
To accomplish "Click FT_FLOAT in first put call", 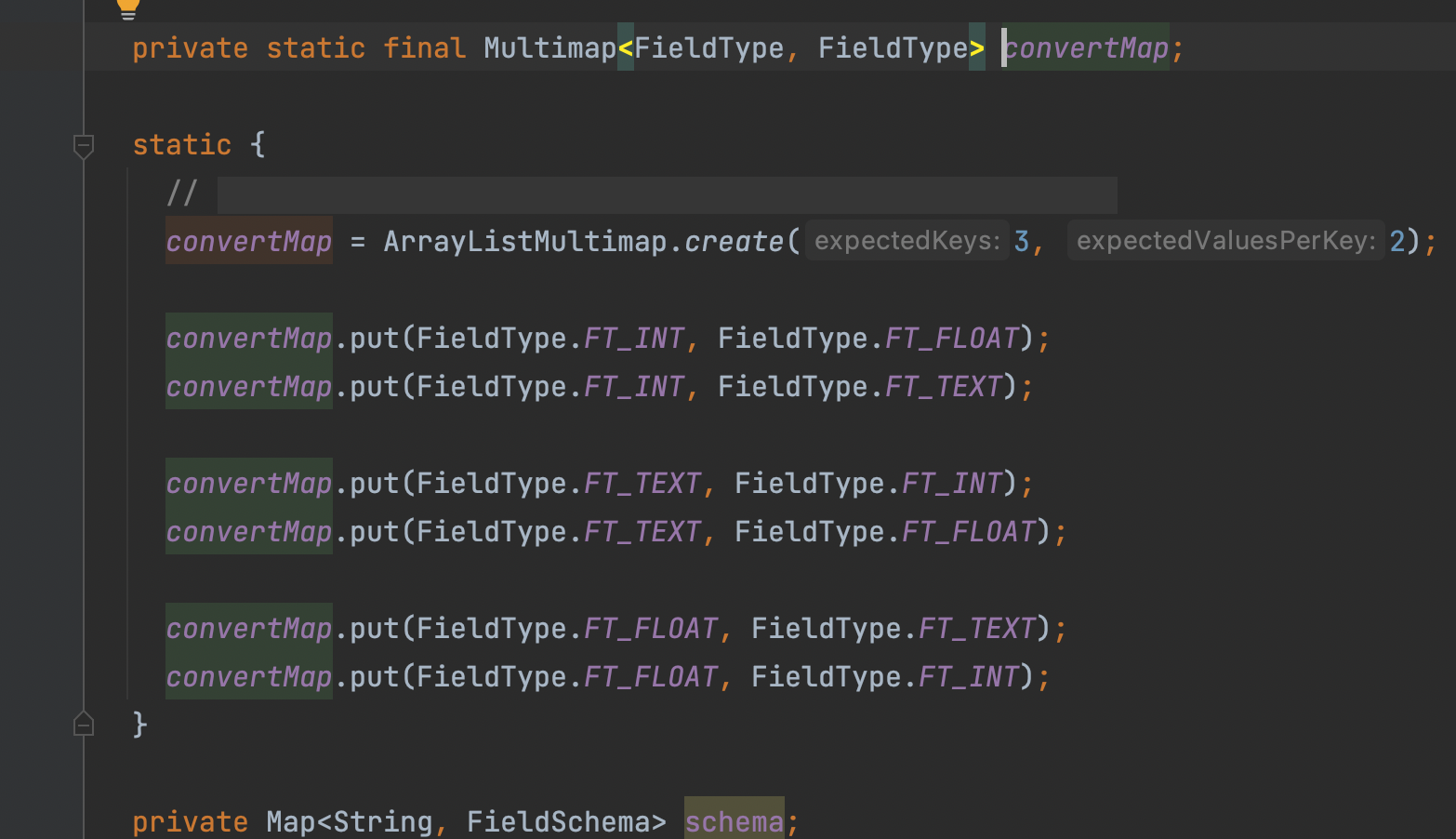I will [x=952, y=338].
